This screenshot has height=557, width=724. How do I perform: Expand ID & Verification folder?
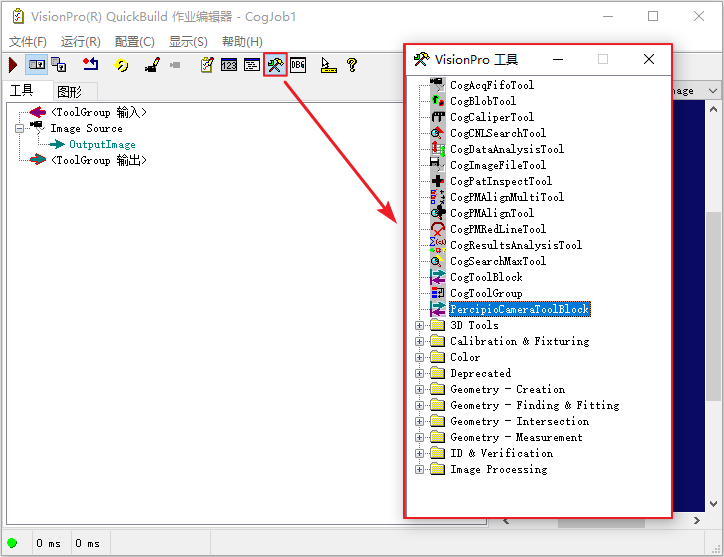pyautogui.click(x=419, y=454)
